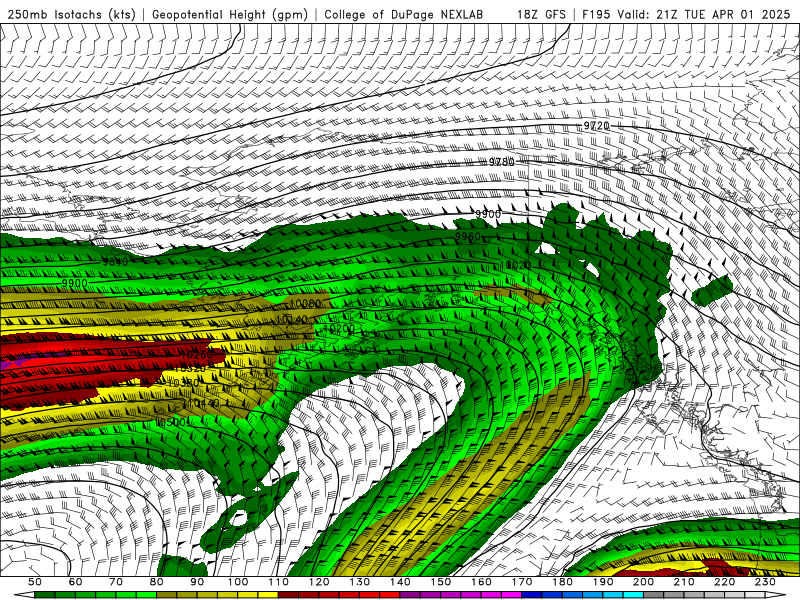
Task: Click the 10080 height contour label
Action: pos(305,304)
